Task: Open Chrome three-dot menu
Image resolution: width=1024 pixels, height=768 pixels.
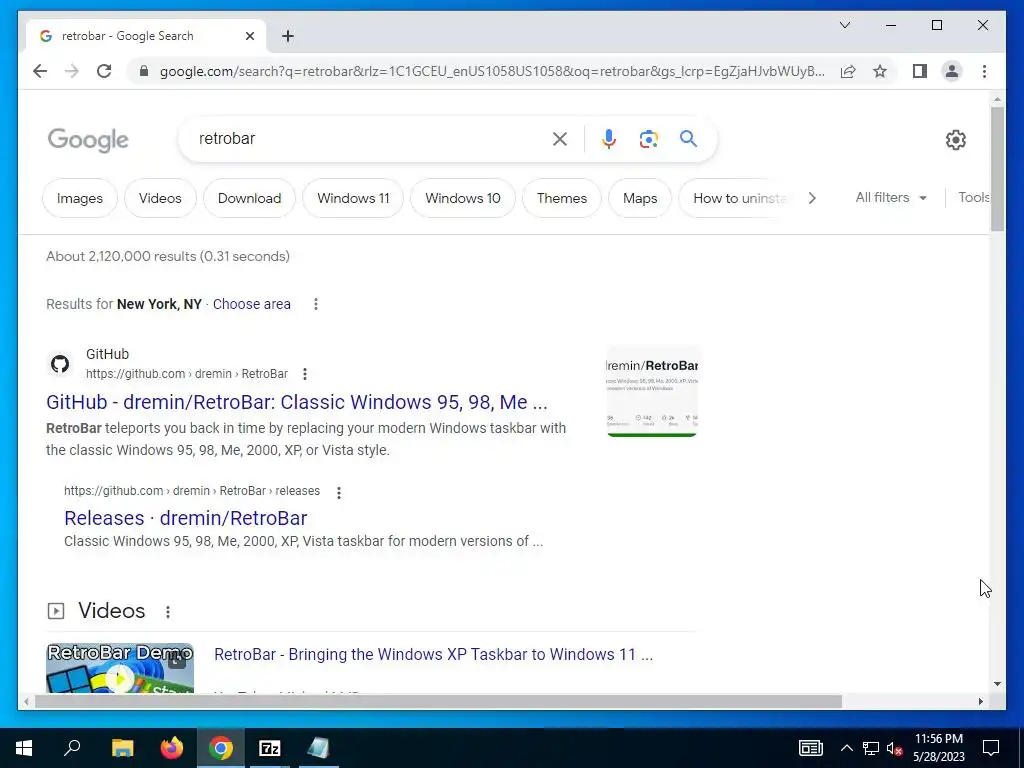Action: click(984, 71)
